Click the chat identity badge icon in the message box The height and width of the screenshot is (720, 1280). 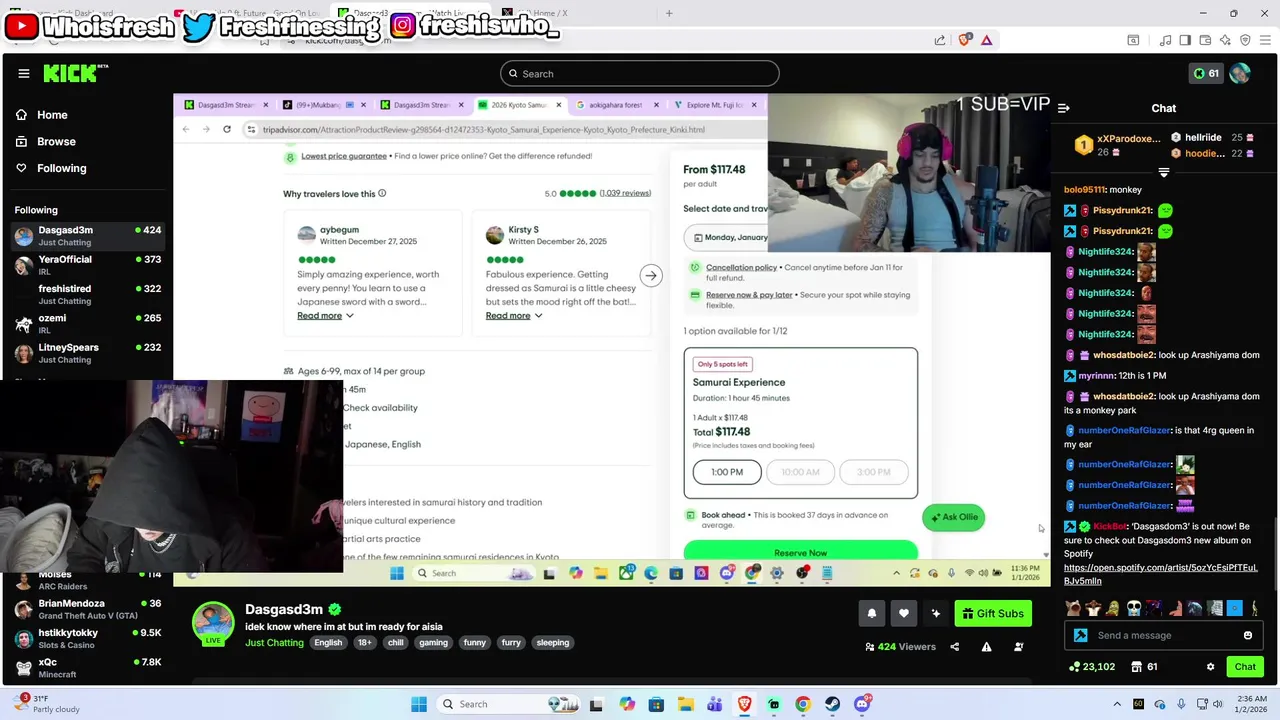click(x=1080, y=635)
